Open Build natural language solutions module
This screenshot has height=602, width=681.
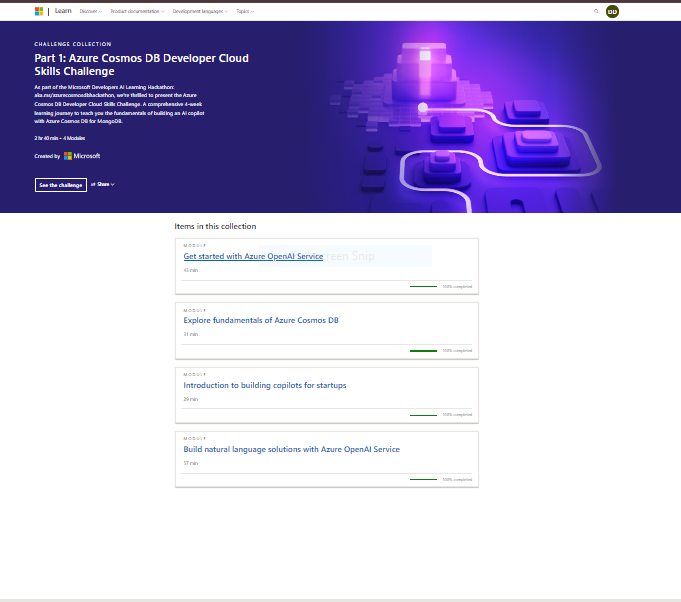click(291, 449)
